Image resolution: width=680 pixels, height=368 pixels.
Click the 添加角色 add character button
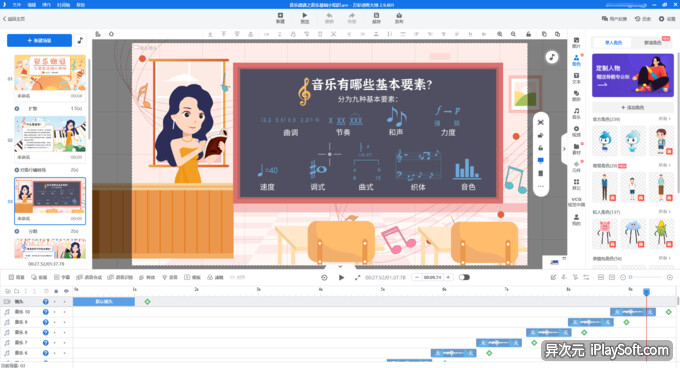633,107
